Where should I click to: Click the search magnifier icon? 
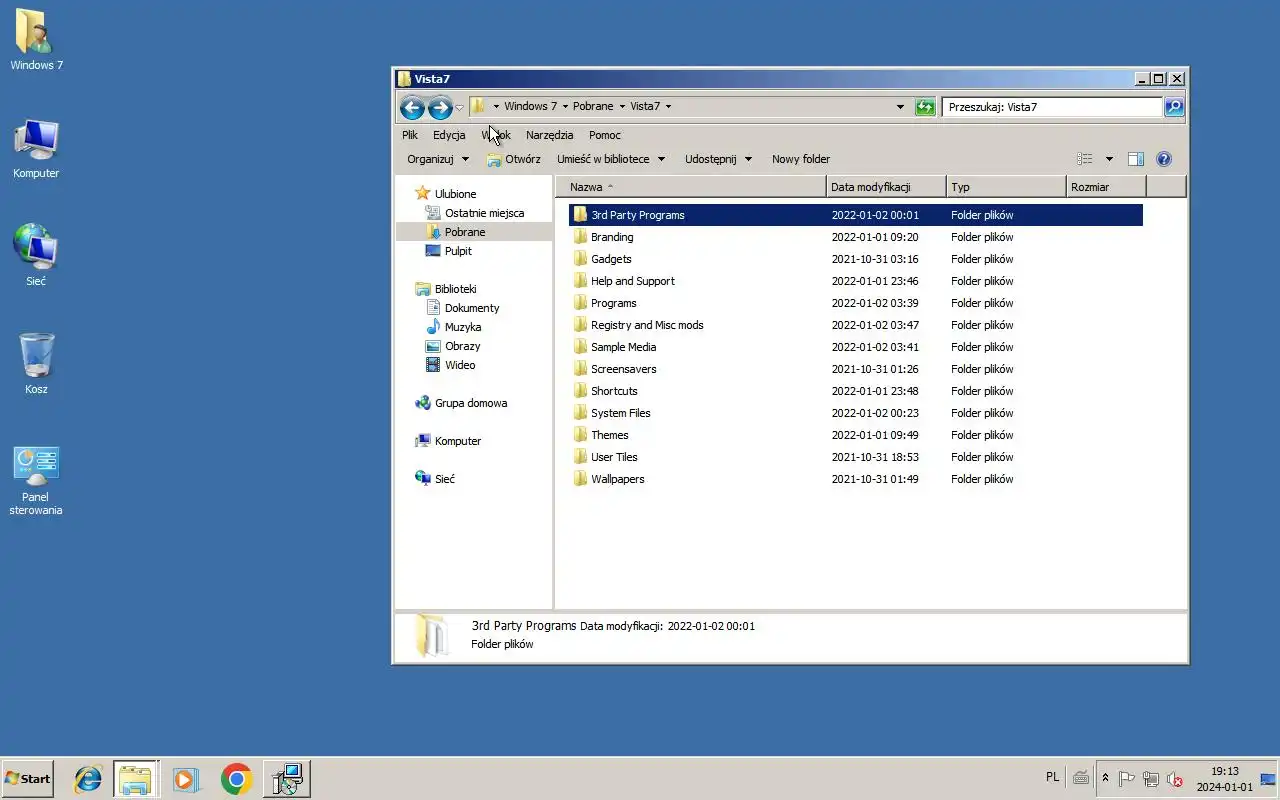pyautogui.click(x=1174, y=107)
